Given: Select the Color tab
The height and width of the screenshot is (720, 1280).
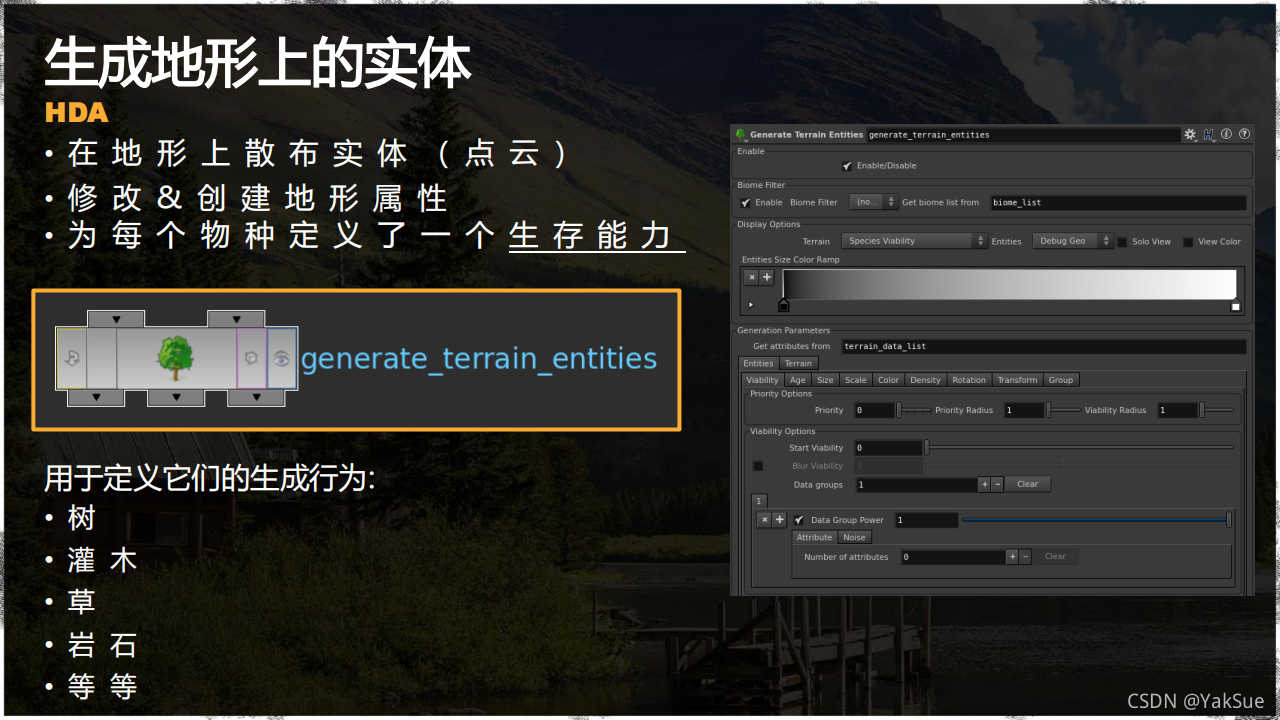Looking at the screenshot, I should click(x=888, y=380).
